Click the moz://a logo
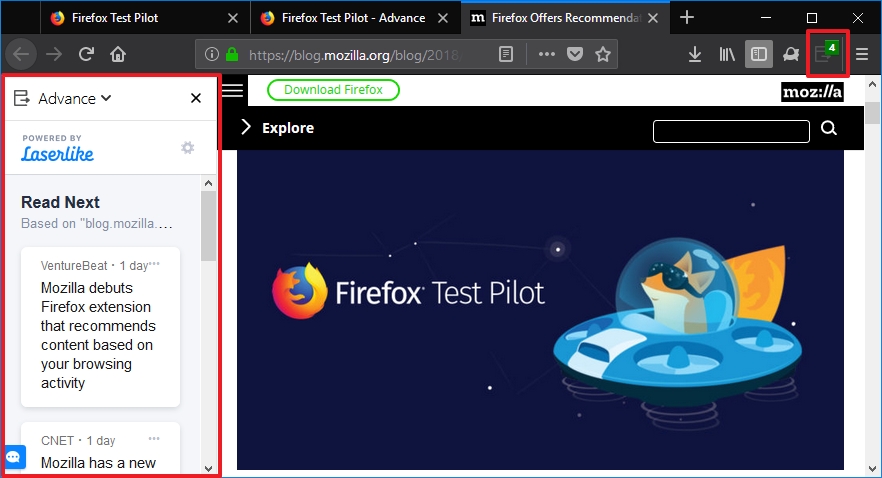 [x=812, y=92]
